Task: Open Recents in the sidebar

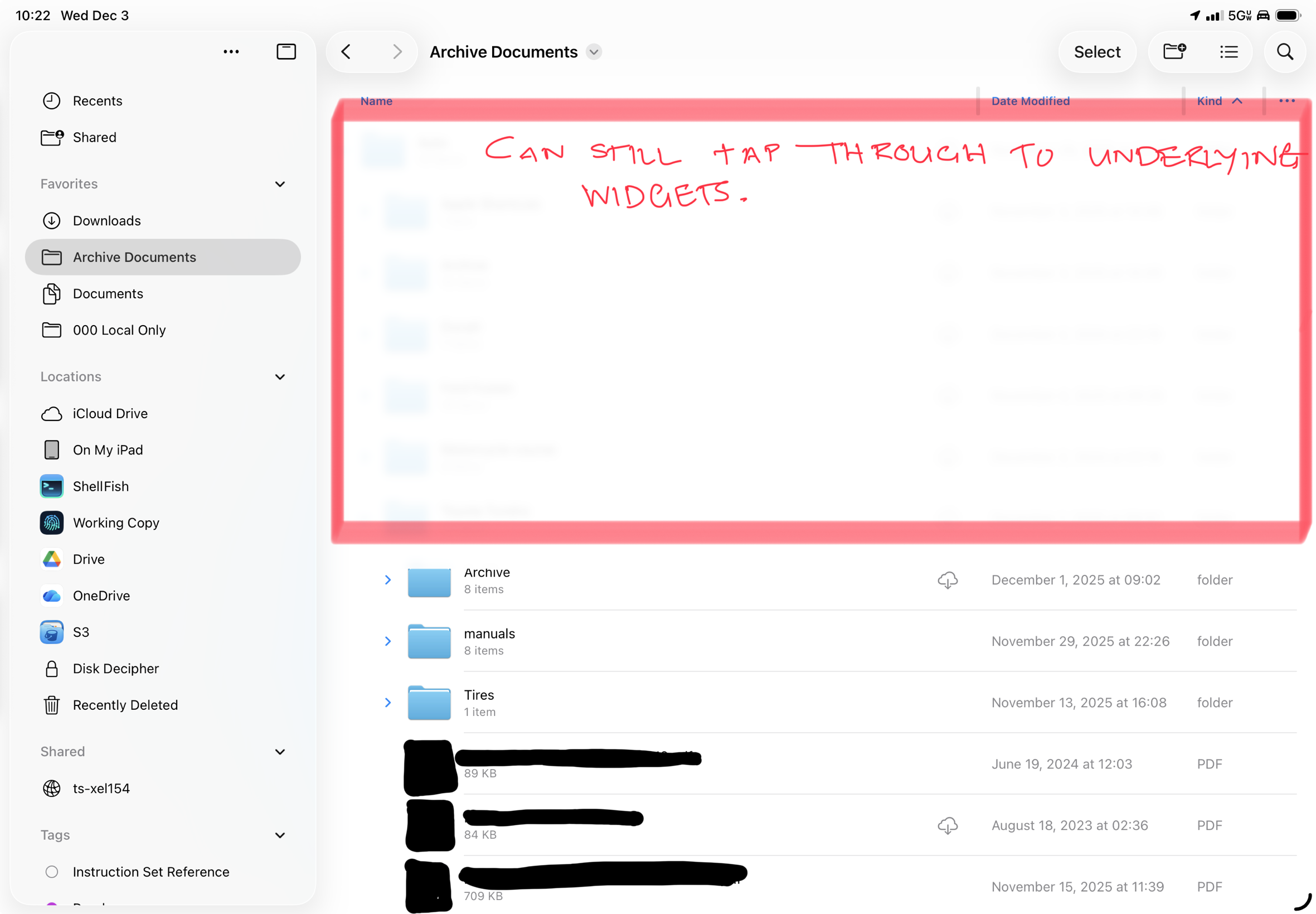Action: pyautogui.click(x=98, y=101)
